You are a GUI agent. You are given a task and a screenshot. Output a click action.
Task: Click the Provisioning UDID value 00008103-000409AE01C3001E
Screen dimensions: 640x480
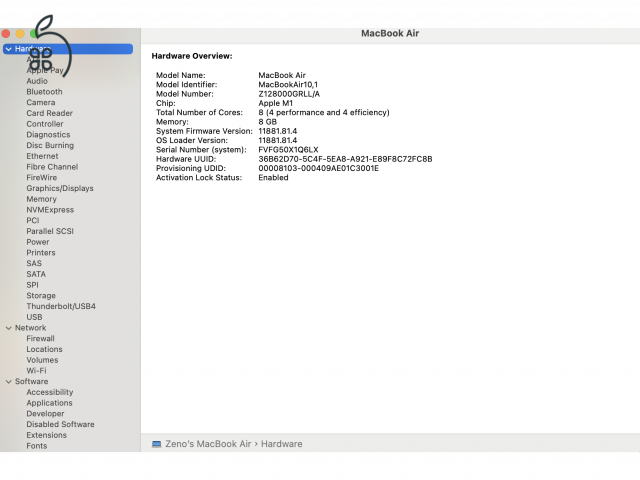coord(318,169)
